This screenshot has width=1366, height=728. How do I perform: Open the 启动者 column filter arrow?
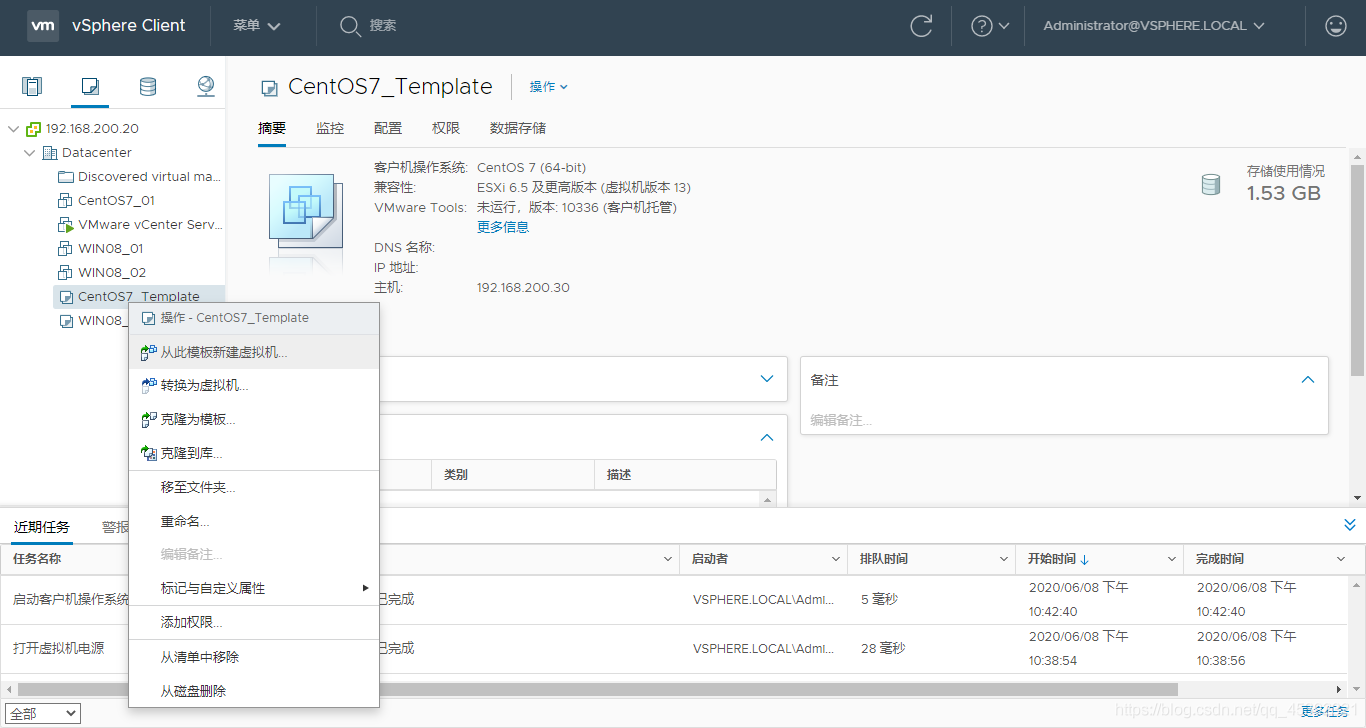(x=836, y=559)
